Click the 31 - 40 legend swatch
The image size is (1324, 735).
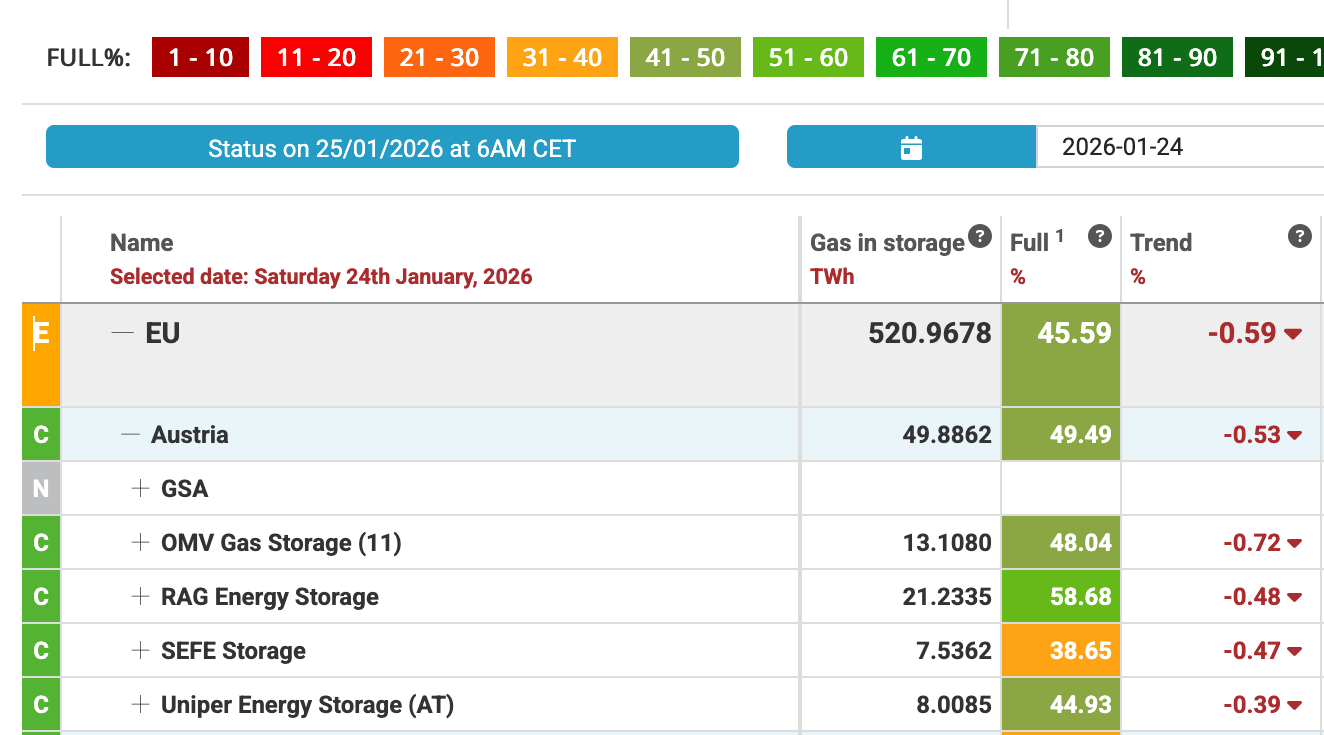point(562,58)
